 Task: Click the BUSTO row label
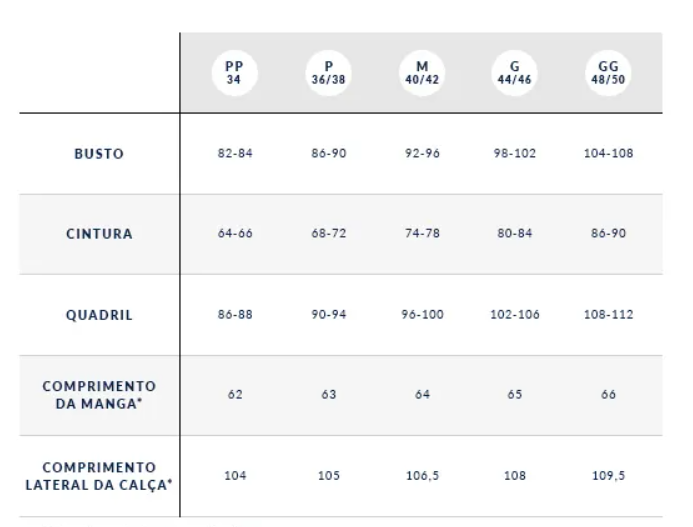99,154
